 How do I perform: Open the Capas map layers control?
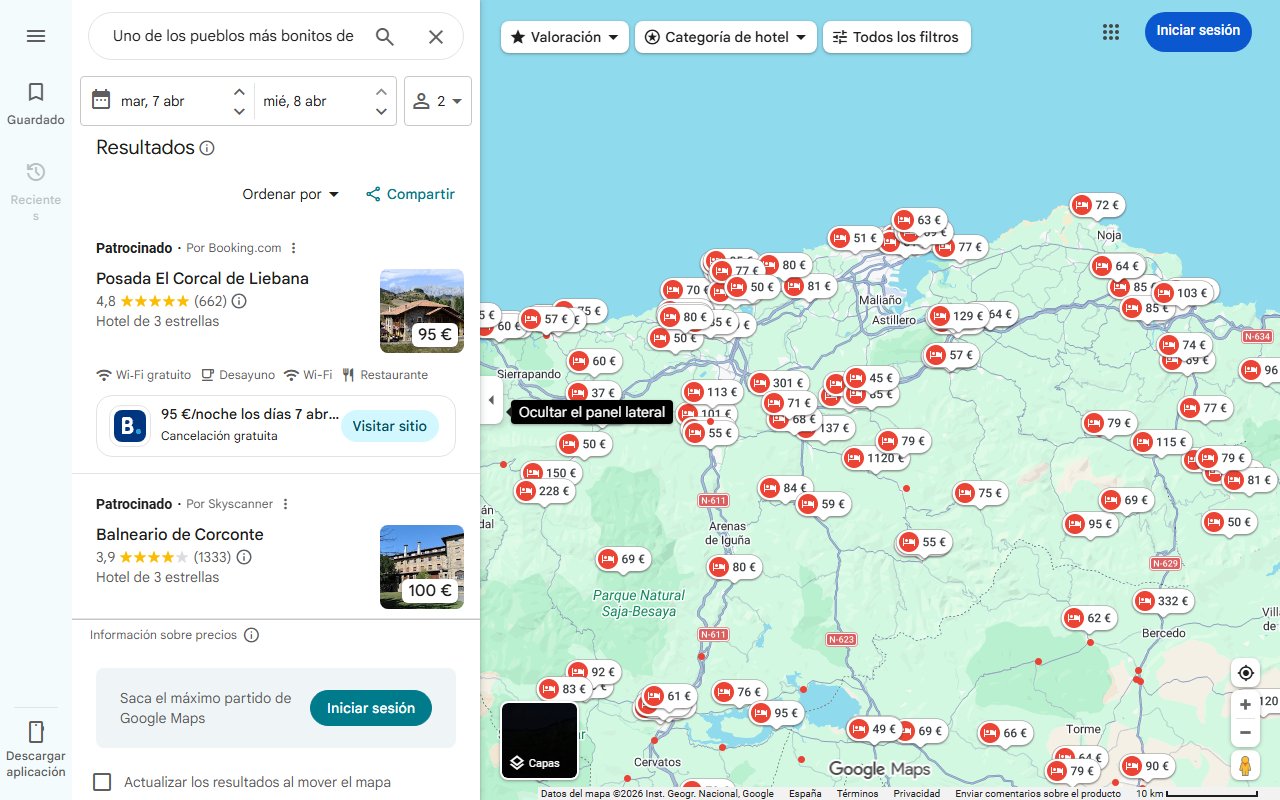(539, 741)
